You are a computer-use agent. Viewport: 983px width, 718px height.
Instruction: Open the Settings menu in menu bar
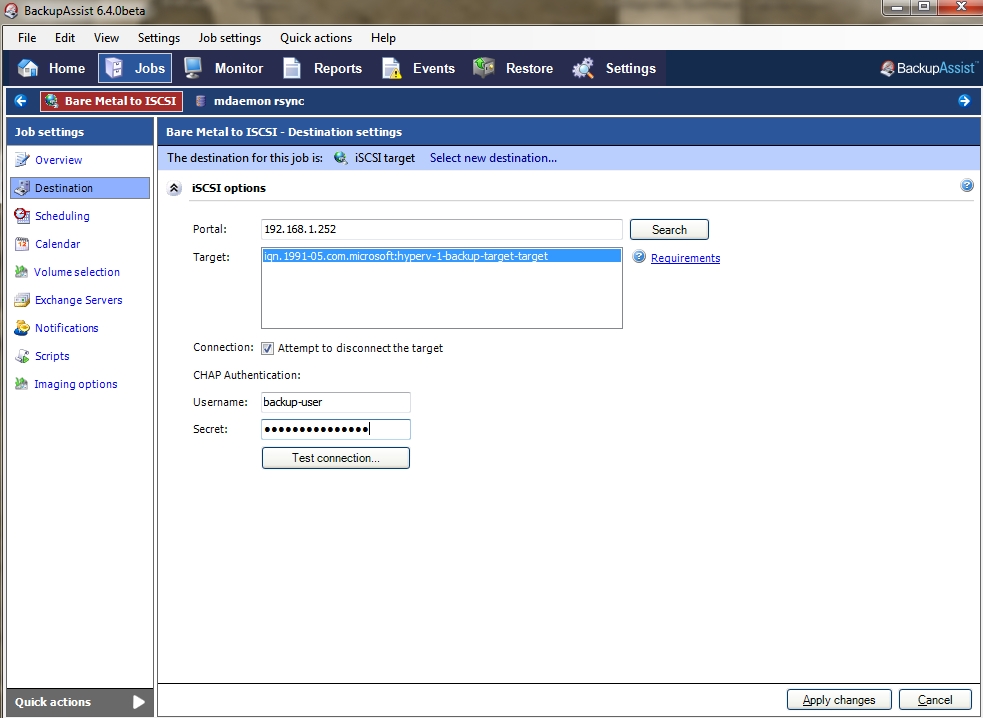159,38
